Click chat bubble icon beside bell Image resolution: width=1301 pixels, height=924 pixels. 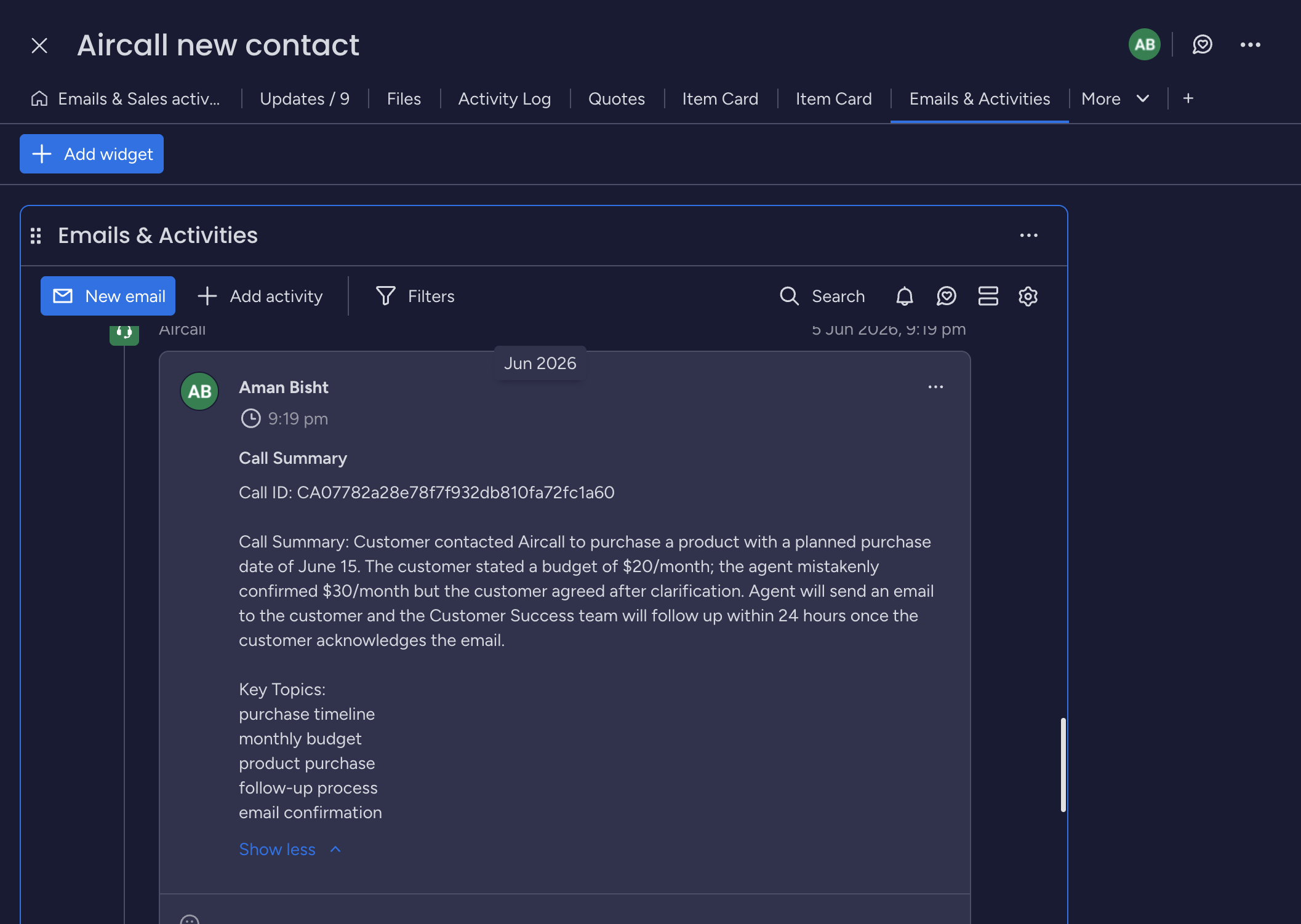946,296
